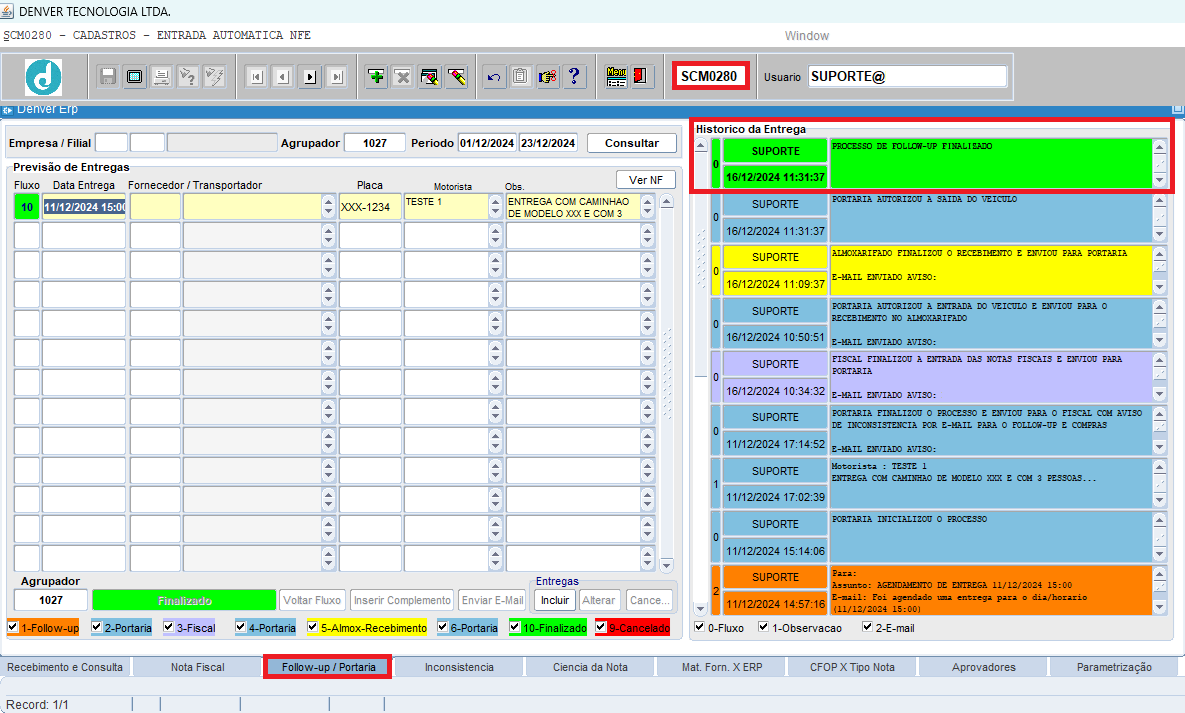Click the delete record X icon

pyautogui.click(x=403, y=76)
